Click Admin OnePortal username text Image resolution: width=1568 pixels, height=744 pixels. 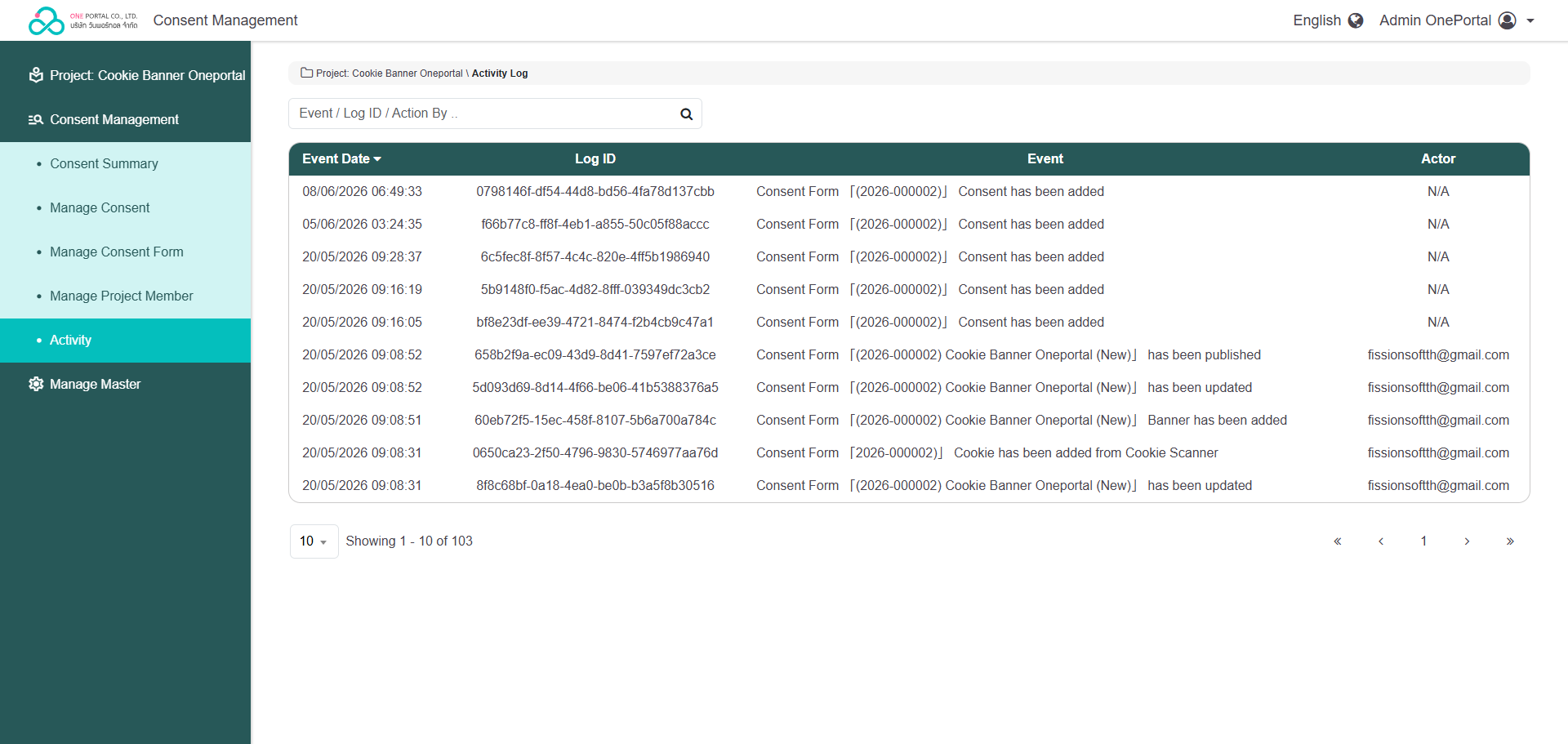pyautogui.click(x=1435, y=20)
